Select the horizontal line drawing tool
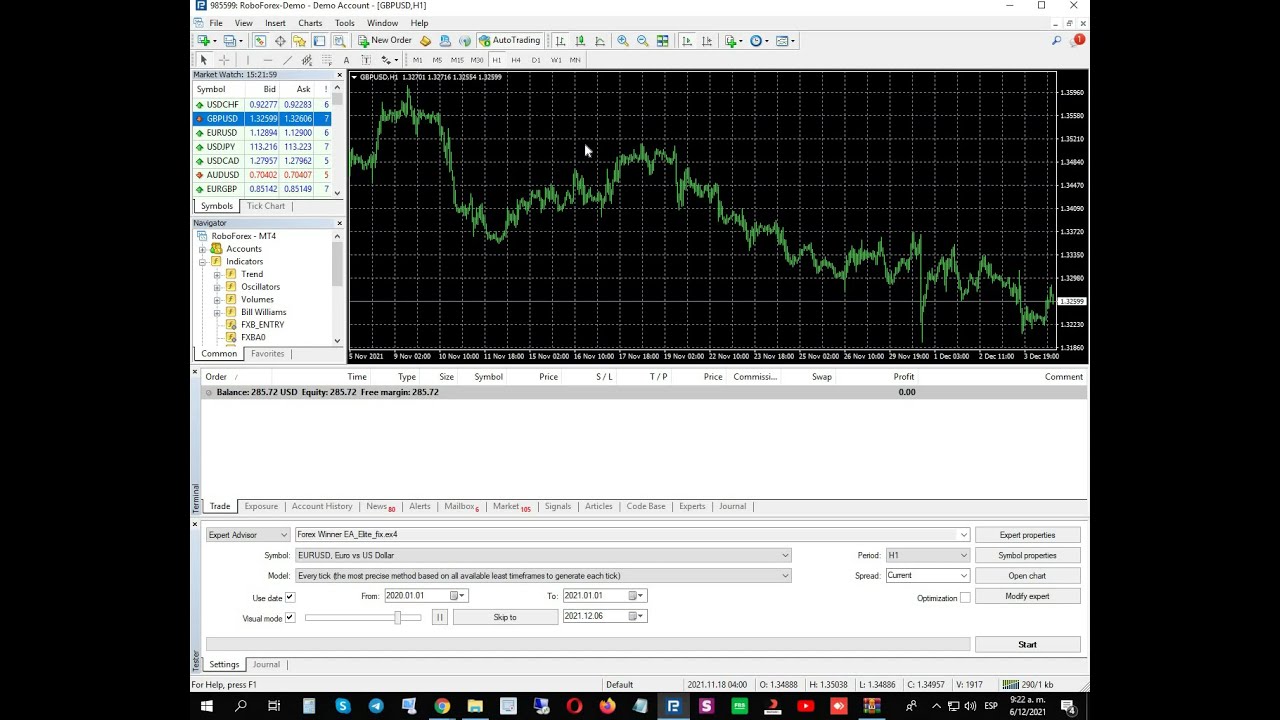Viewport: 1280px width, 720px height. click(x=267, y=60)
